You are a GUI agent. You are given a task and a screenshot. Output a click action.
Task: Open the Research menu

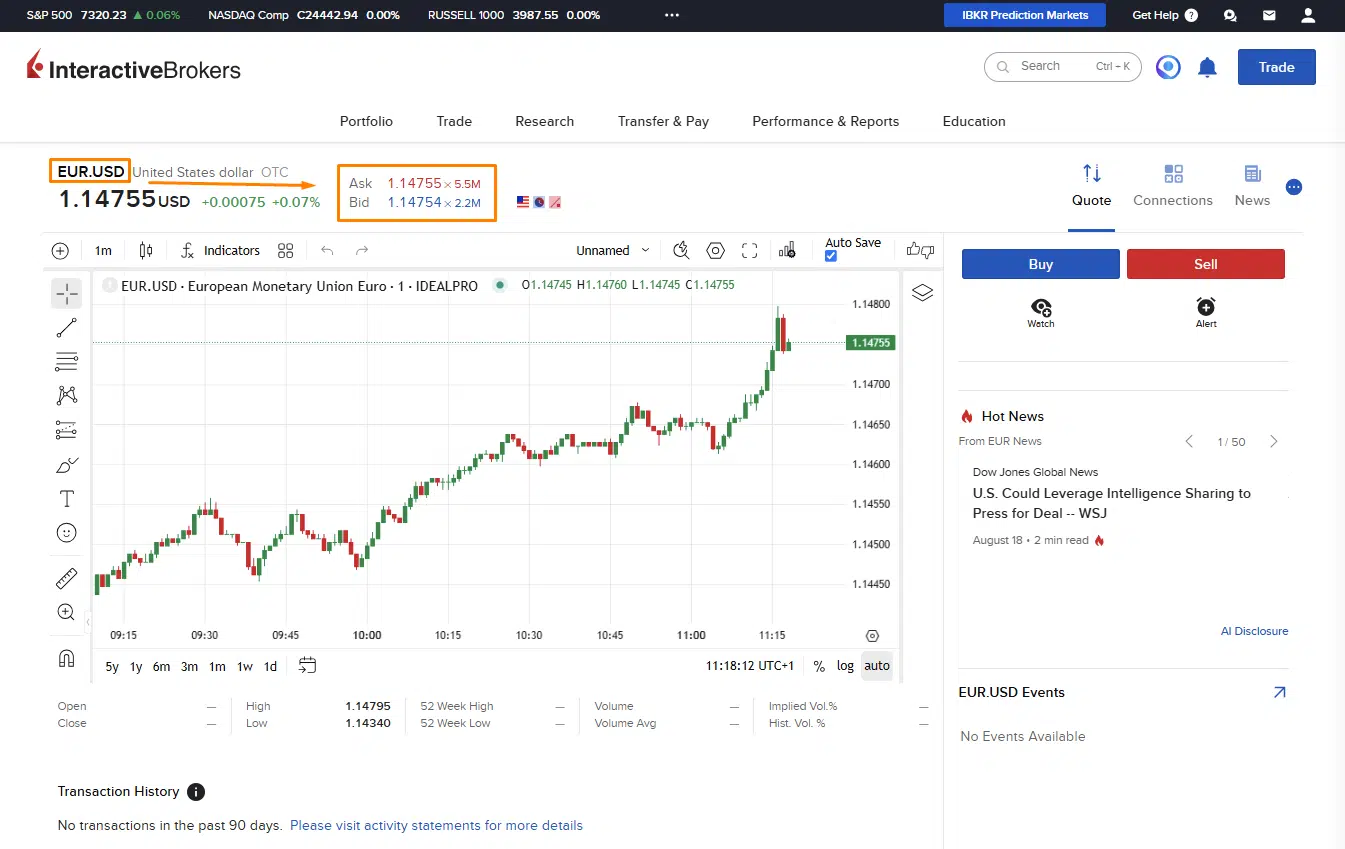pyautogui.click(x=545, y=121)
